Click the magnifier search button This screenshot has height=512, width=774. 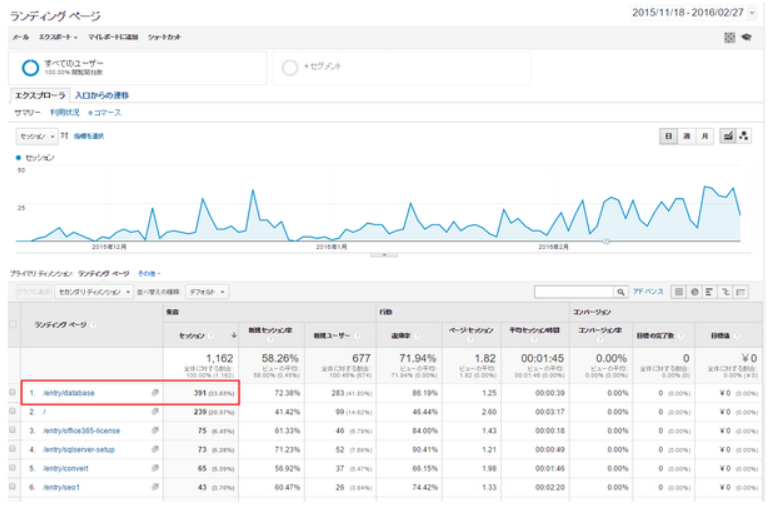621,292
